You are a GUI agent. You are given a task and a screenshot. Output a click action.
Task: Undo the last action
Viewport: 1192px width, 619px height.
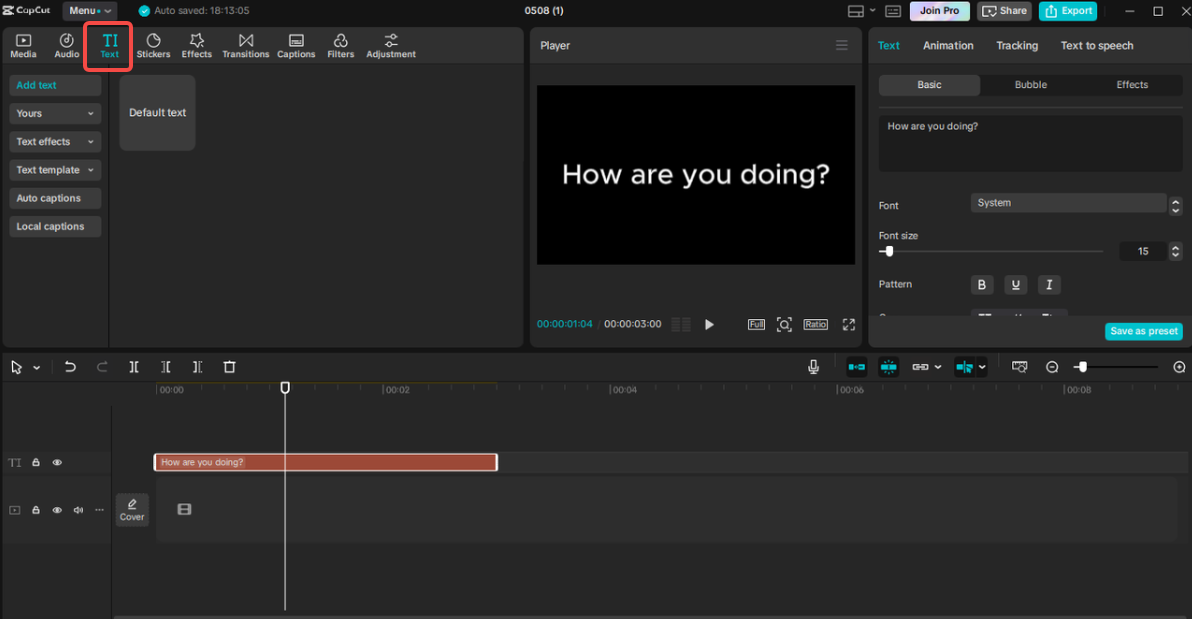[x=69, y=367]
